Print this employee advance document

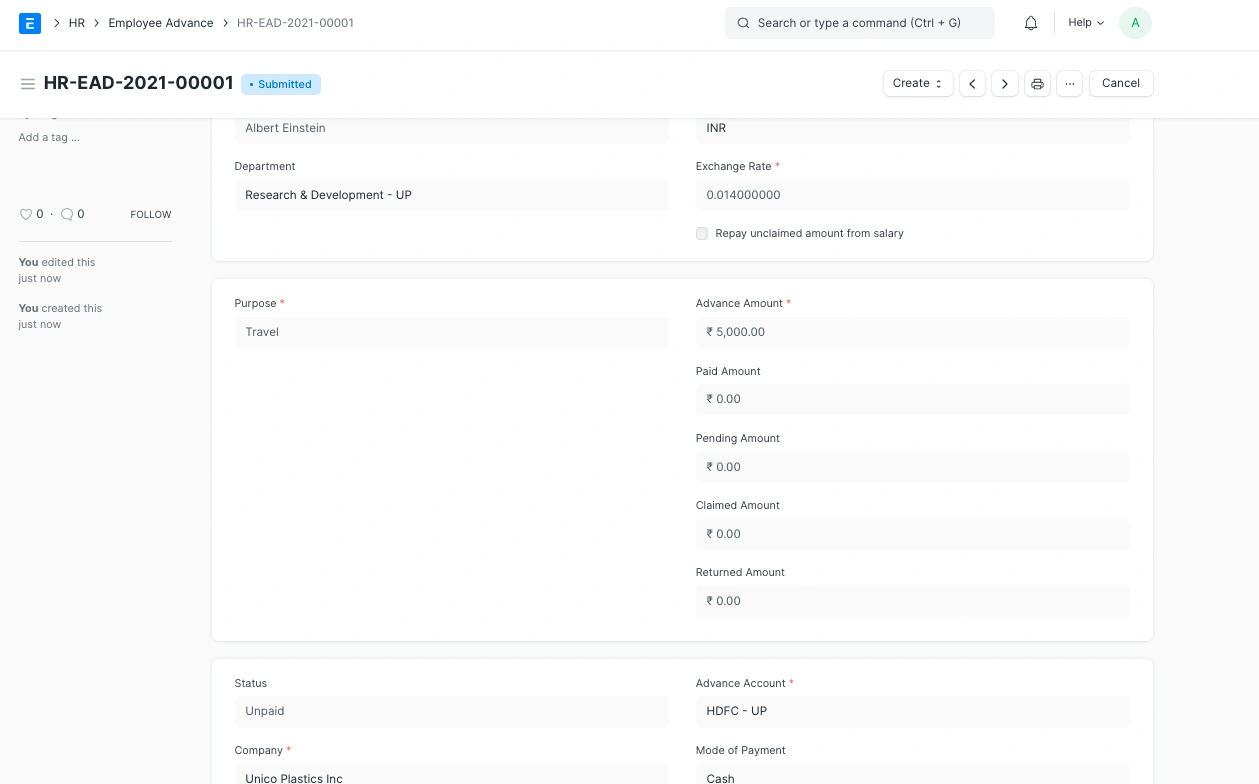[x=1037, y=84]
